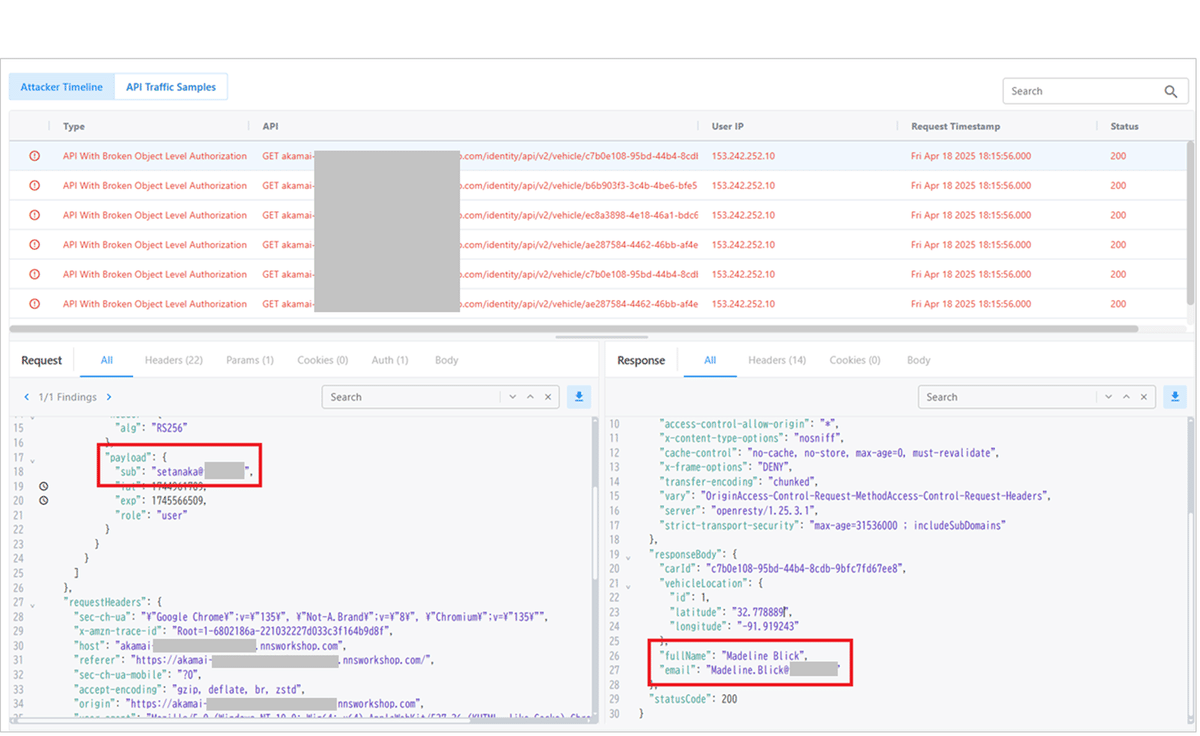
Task: Click the clock icon next to the exp timestamp
Action: coord(41,500)
